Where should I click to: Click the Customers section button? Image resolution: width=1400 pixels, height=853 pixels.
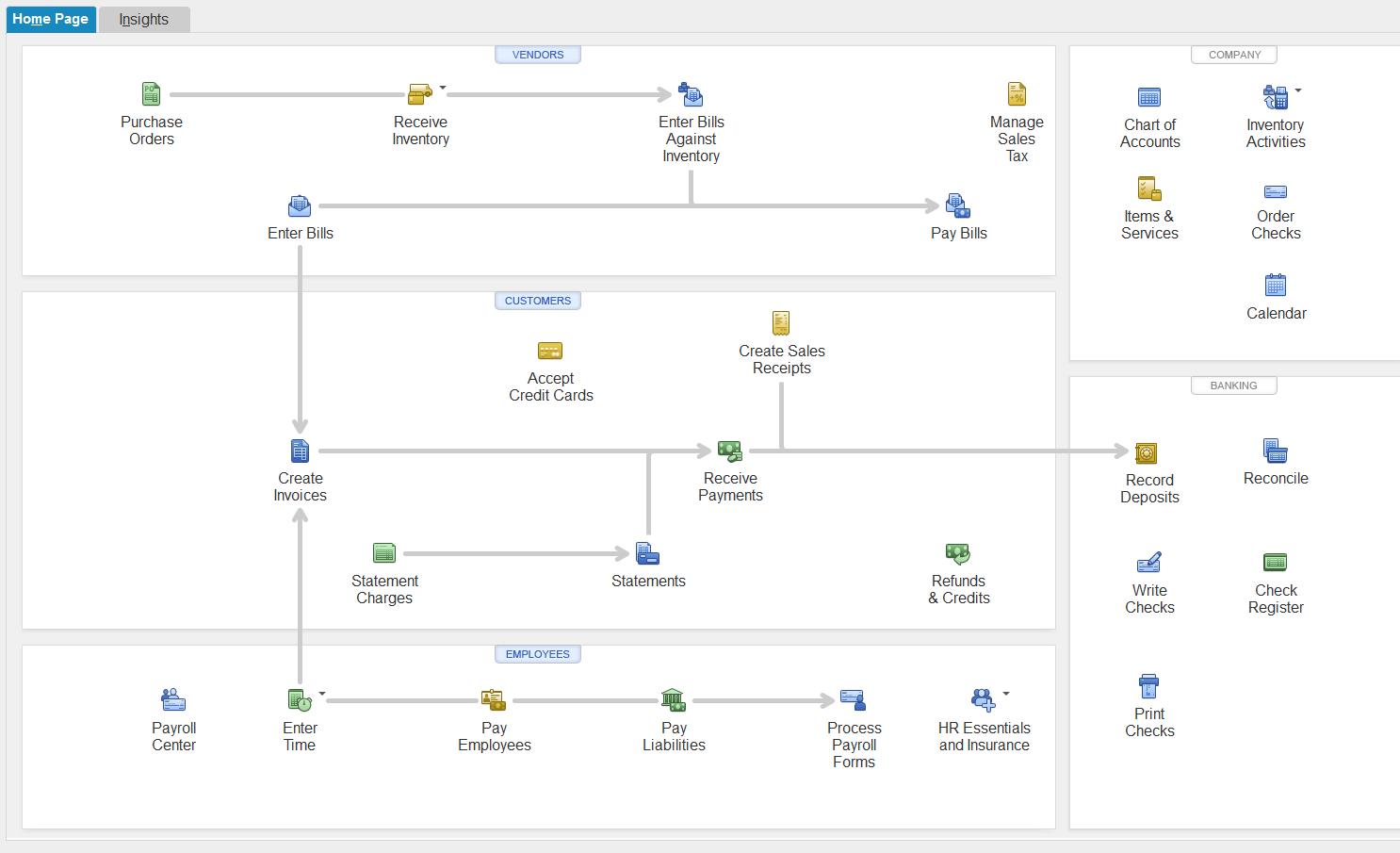[x=538, y=301]
